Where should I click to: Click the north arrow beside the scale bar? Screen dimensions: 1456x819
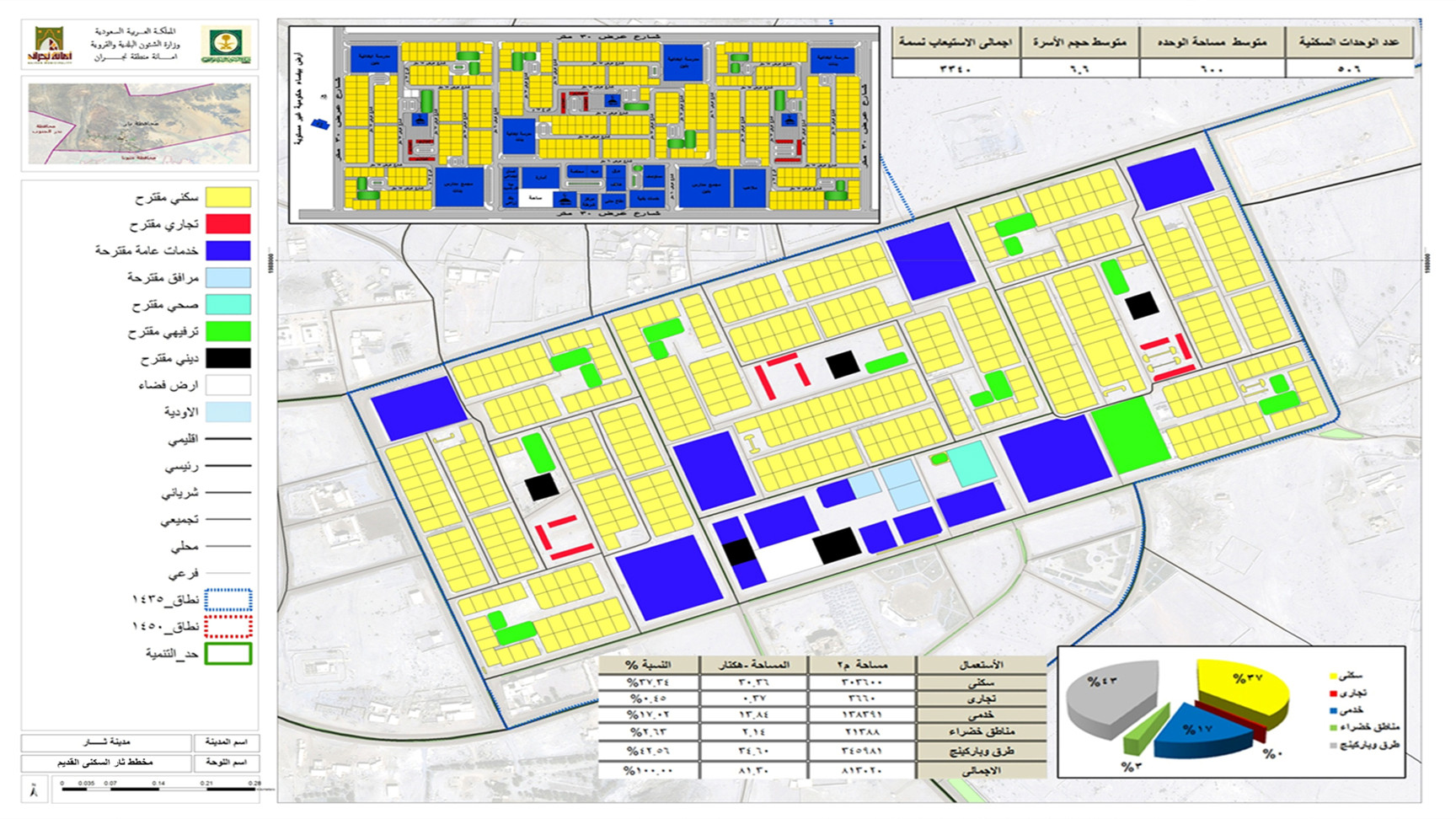pyautogui.click(x=33, y=790)
